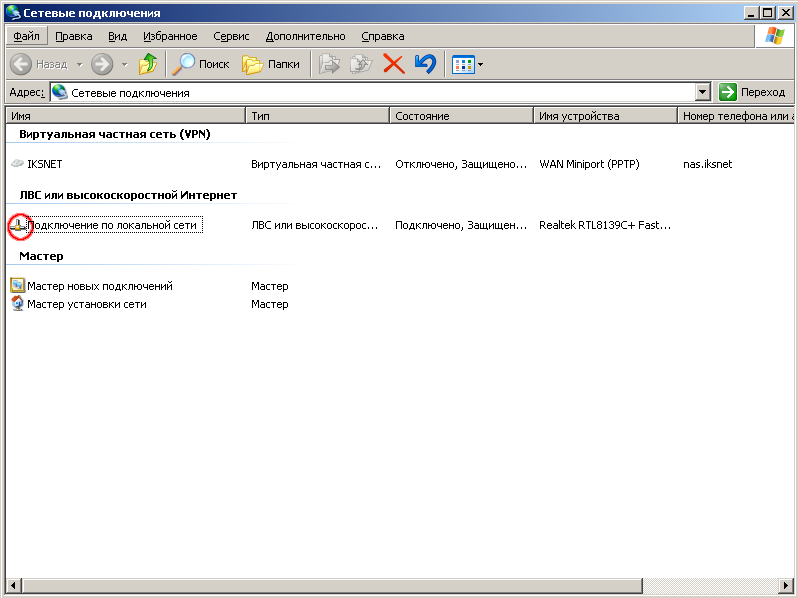
Task: Select Подключение по локальной сети entry
Action: [115, 225]
